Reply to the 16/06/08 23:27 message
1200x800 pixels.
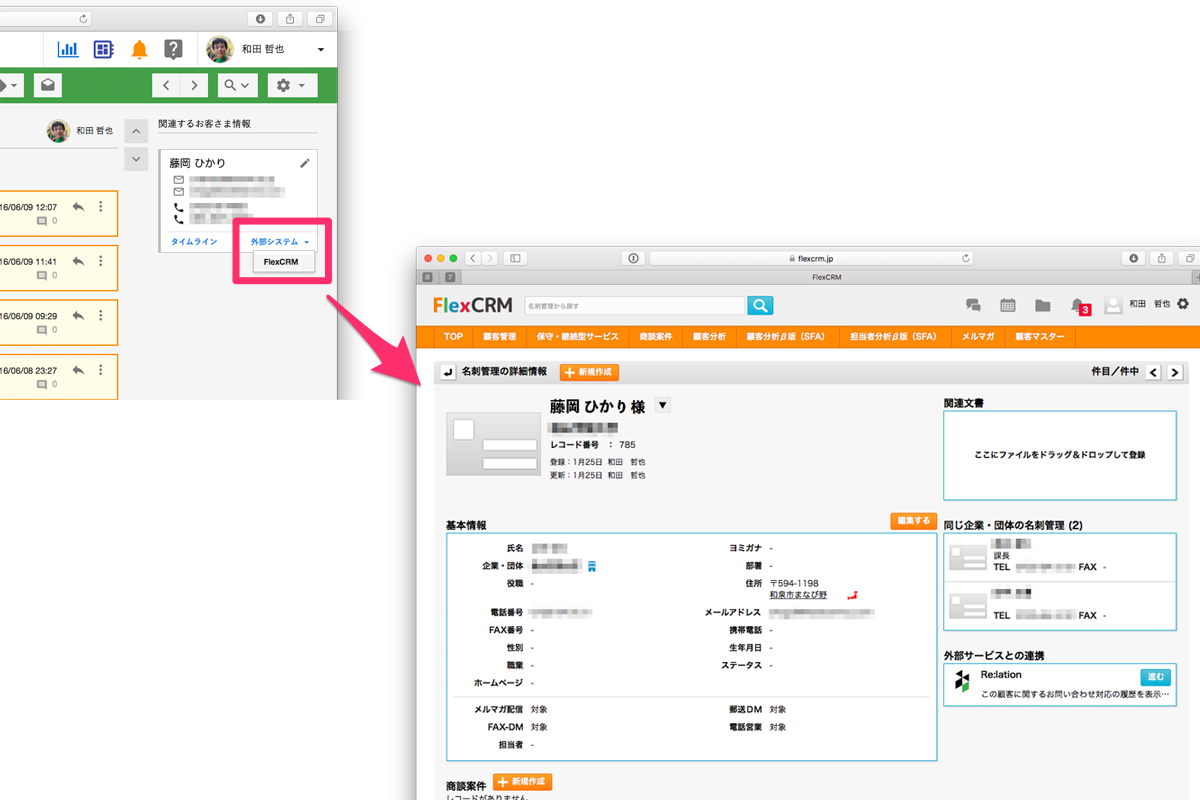click(78, 370)
